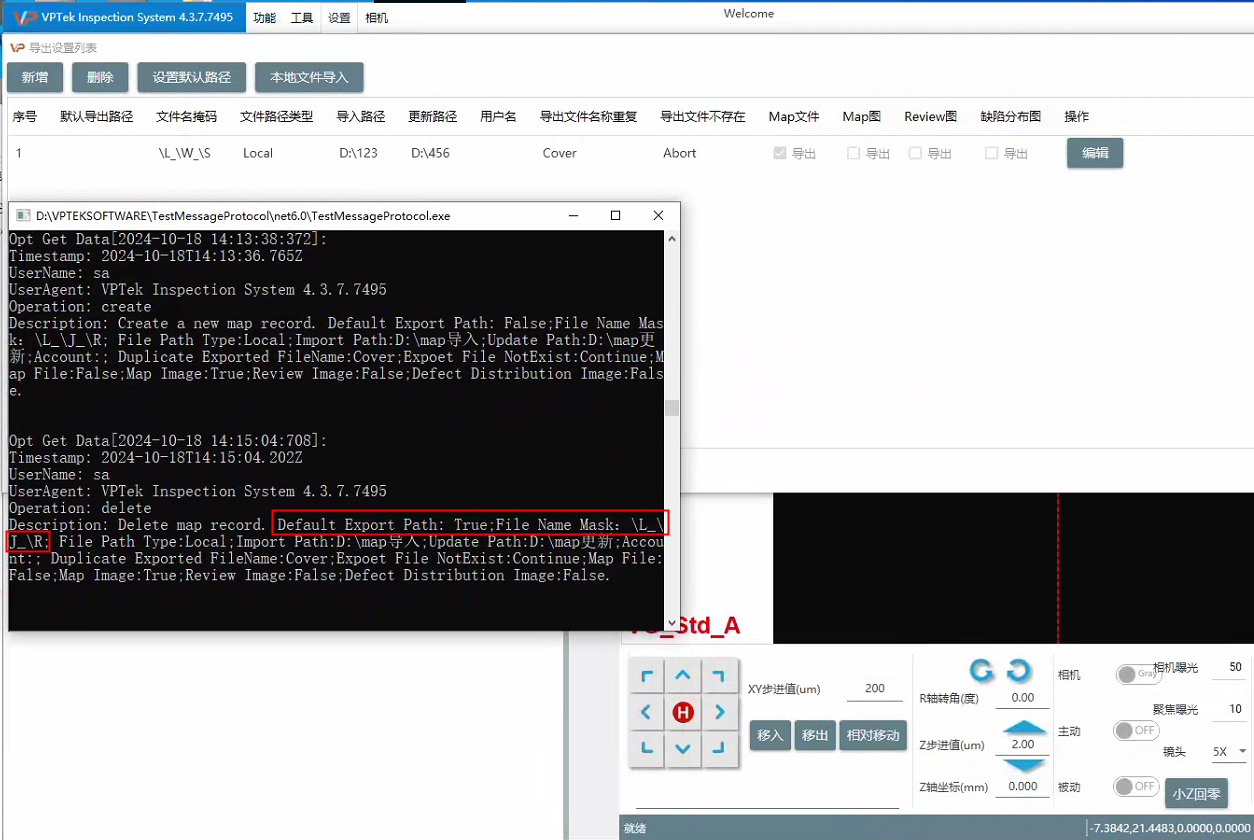This screenshot has height=840, width=1254.
Task: Click the Z步进值 field showing 2.00
Action: pos(1022,745)
